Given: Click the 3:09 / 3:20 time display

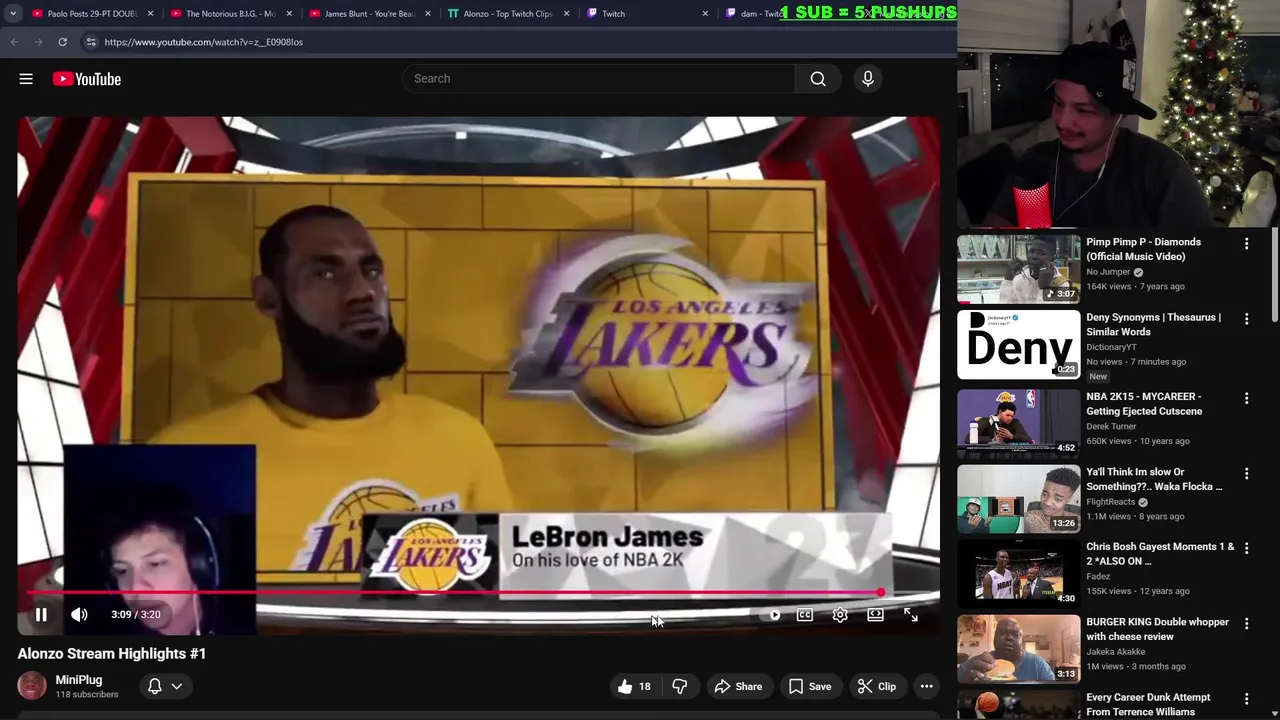Looking at the screenshot, I should (x=136, y=615).
